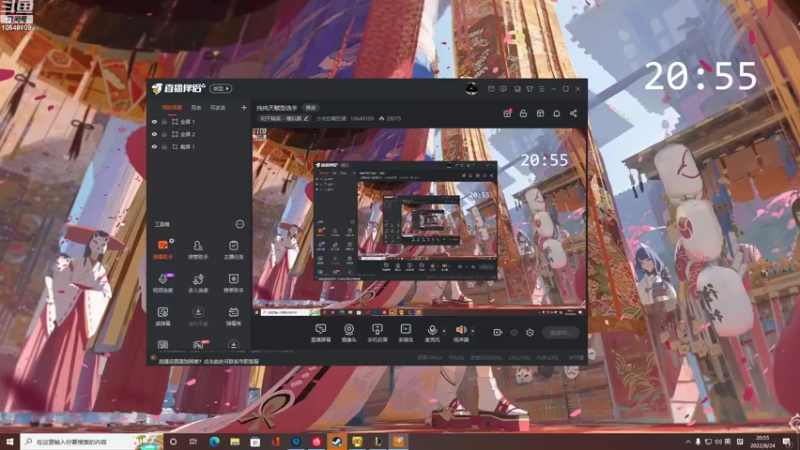The image size is (800, 450).
Task: Open the 房管助手 tool
Action: pyautogui.click(x=198, y=249)
